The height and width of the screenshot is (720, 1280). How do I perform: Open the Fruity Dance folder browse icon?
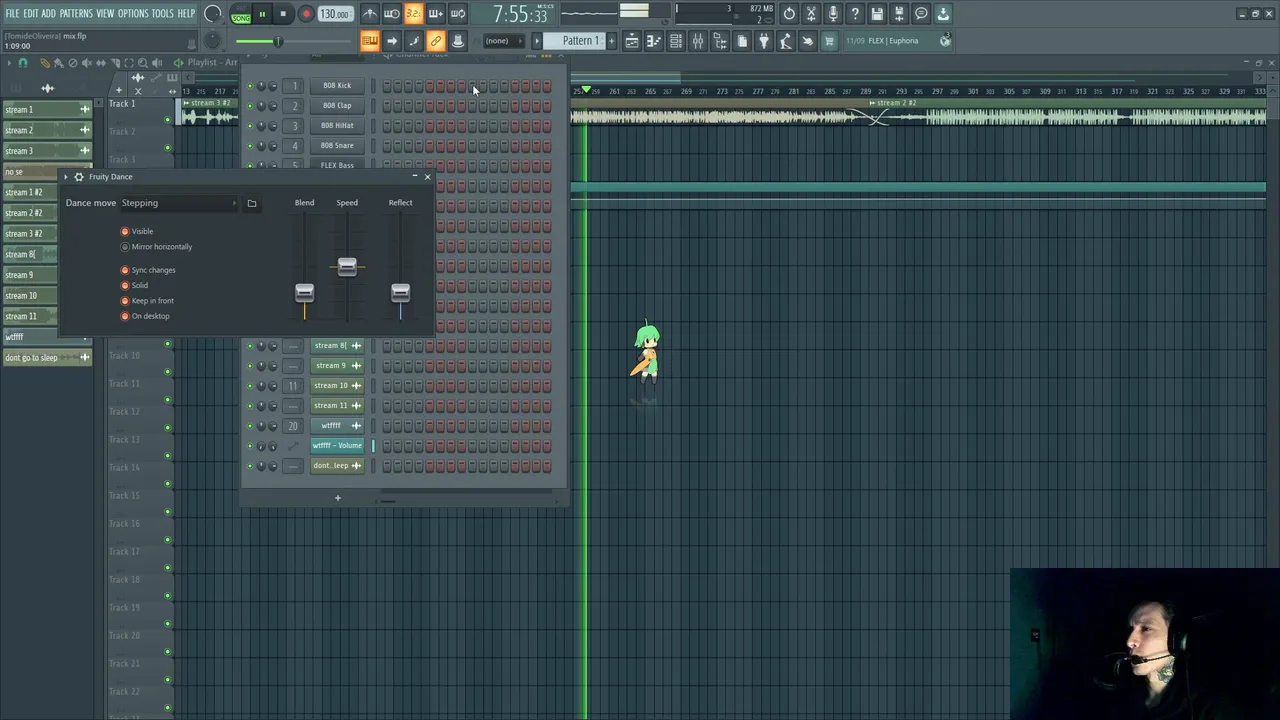[252, 203]
